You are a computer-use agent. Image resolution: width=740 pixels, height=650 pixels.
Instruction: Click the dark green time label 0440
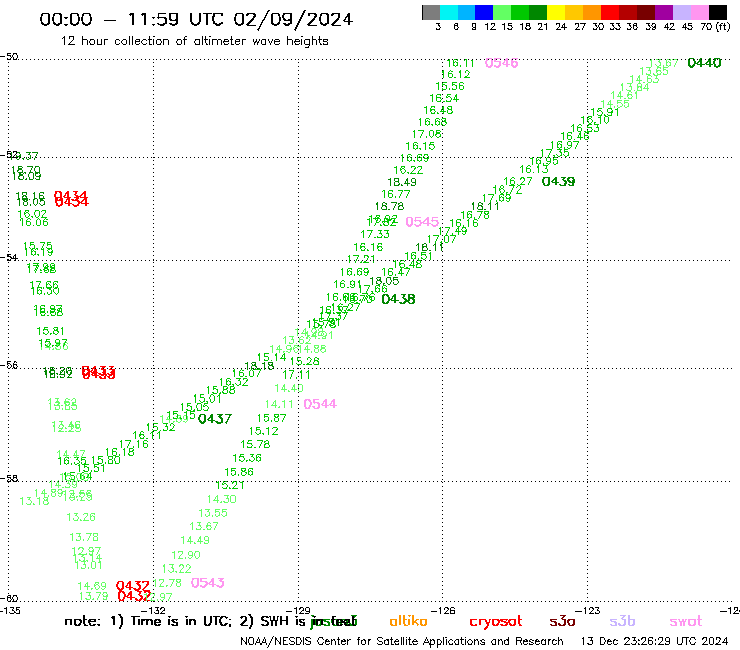[704, 63]
